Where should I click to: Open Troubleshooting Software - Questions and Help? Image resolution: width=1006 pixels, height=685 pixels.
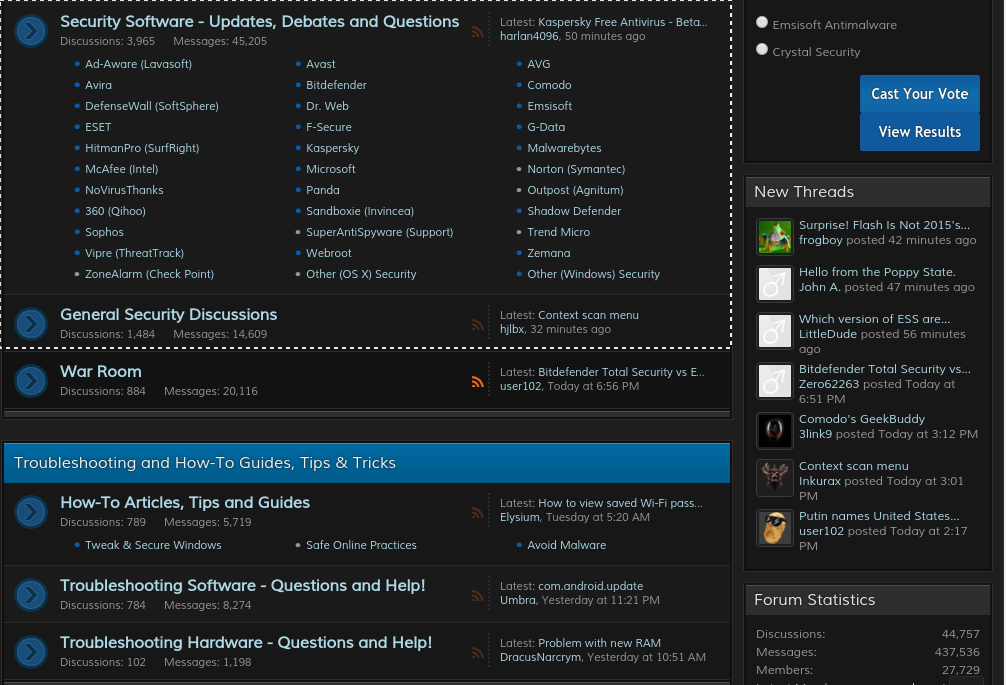243,586
